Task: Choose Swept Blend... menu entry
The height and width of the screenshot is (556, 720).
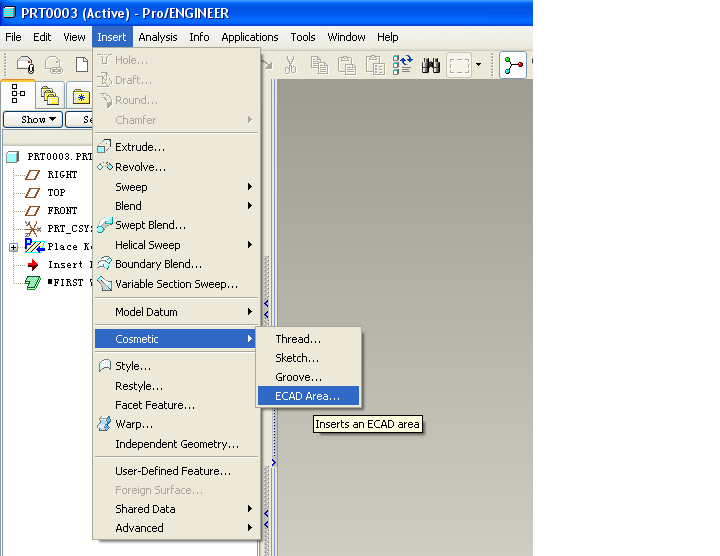Action: tap(176, 225)
